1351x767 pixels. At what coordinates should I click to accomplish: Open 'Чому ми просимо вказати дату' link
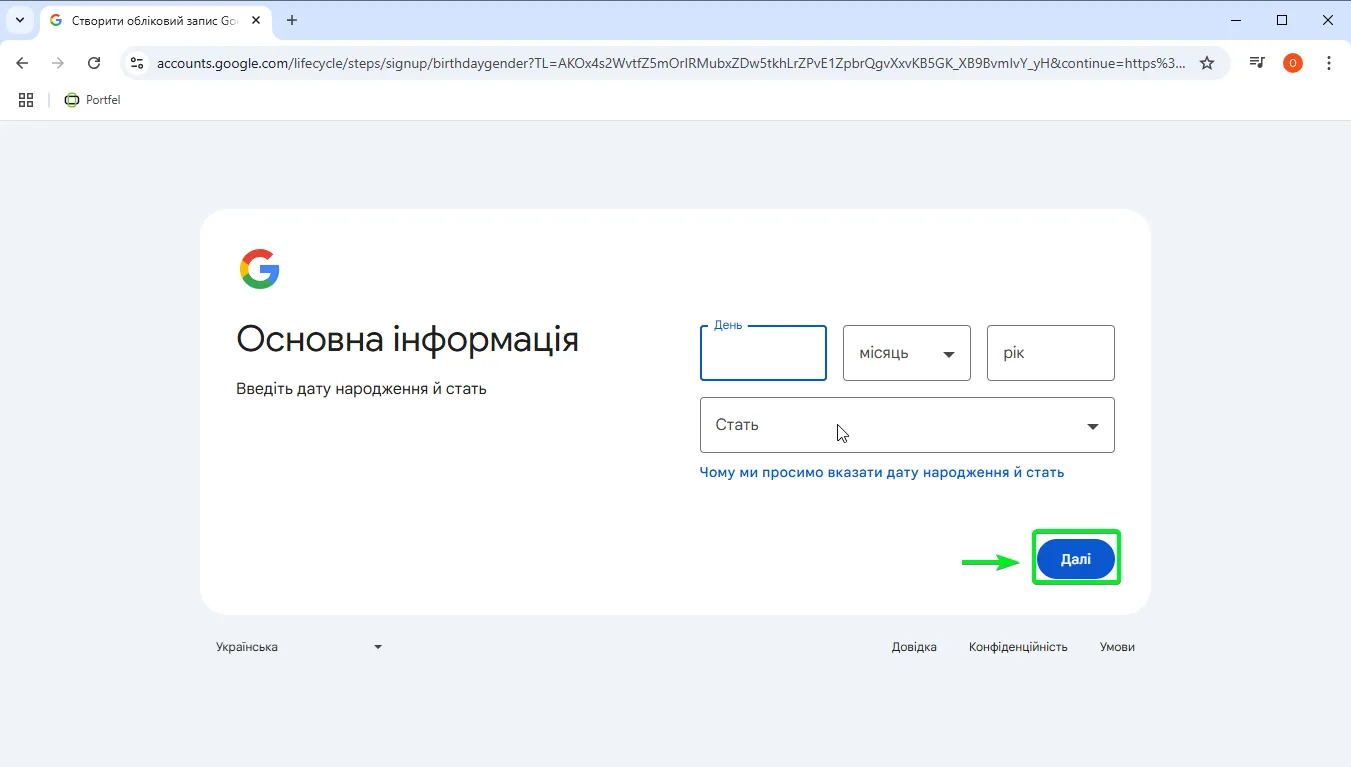pyautogui.click(x=882, y=472)
